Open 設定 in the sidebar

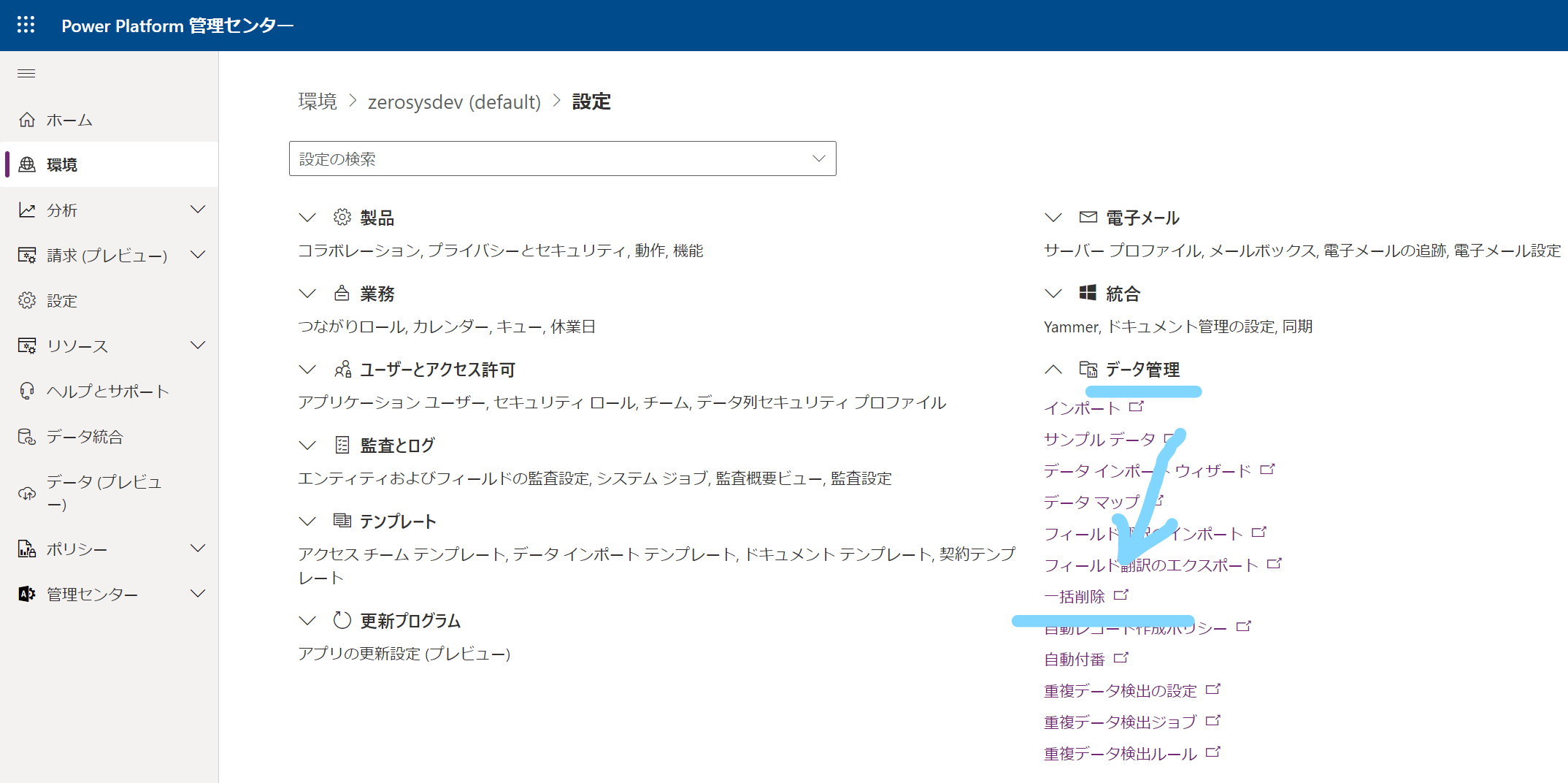pyautogui.click(x=109, y=301)
